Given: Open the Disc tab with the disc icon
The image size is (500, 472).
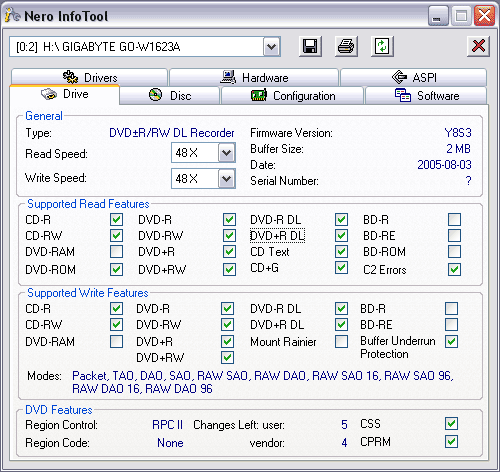Looking at the screenshot, I should pos(169,96).
